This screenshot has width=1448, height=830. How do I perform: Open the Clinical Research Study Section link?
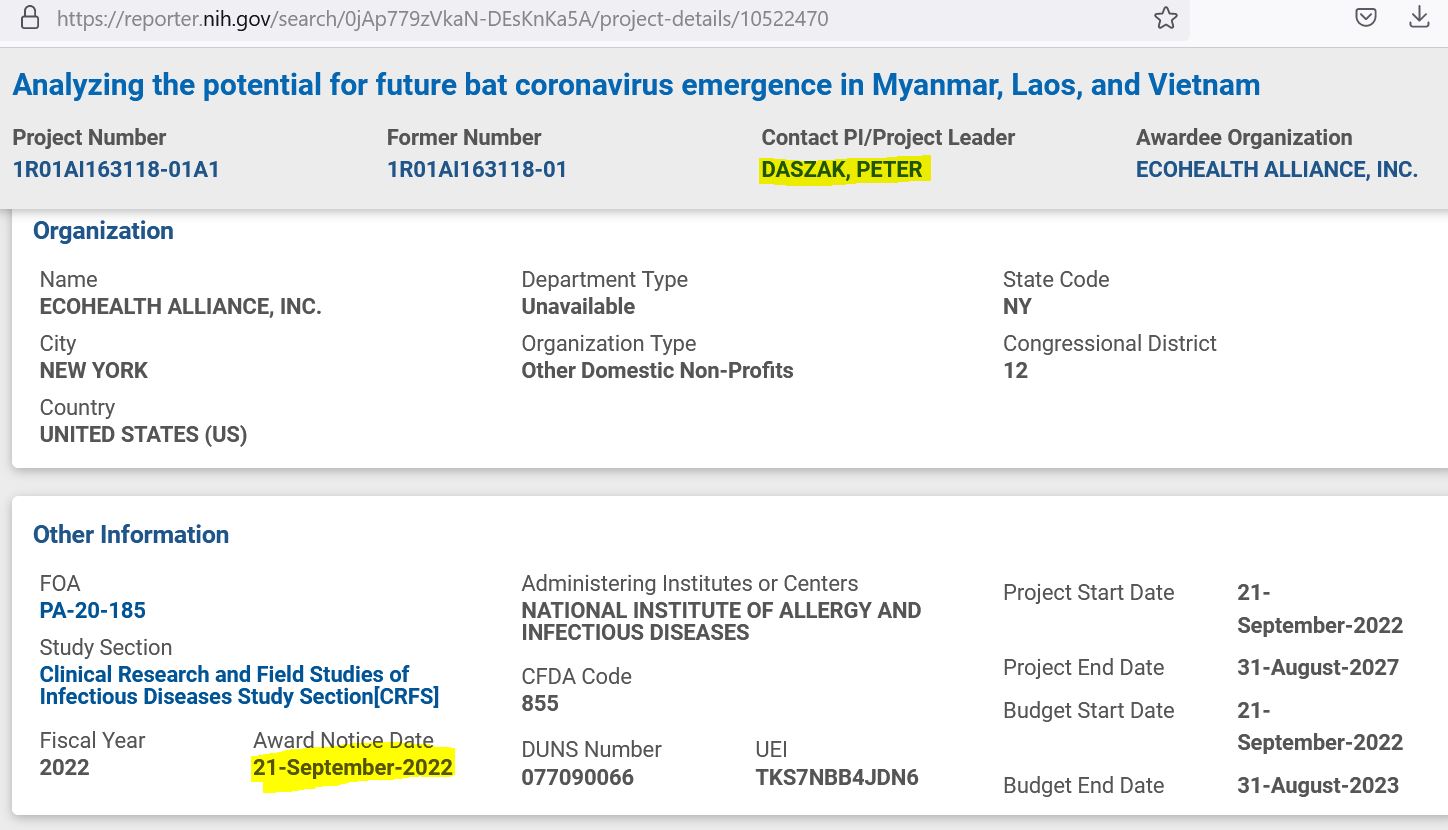[238, 685]
